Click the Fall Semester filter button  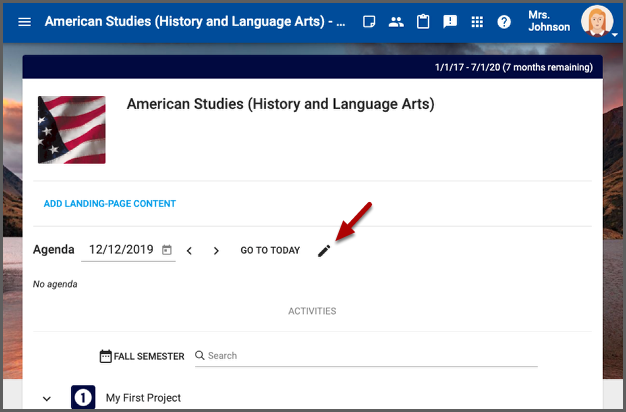point(142,356)
